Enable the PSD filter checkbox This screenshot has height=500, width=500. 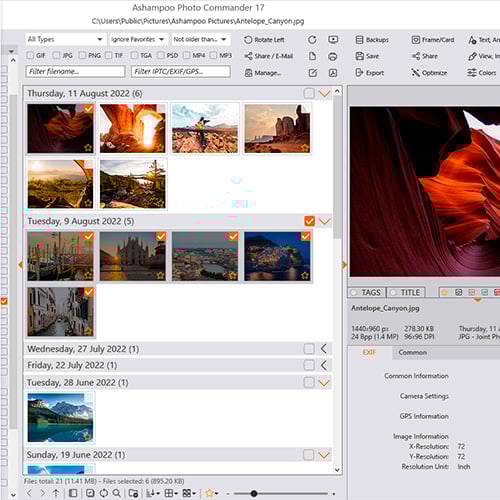(x=160, y=55)
